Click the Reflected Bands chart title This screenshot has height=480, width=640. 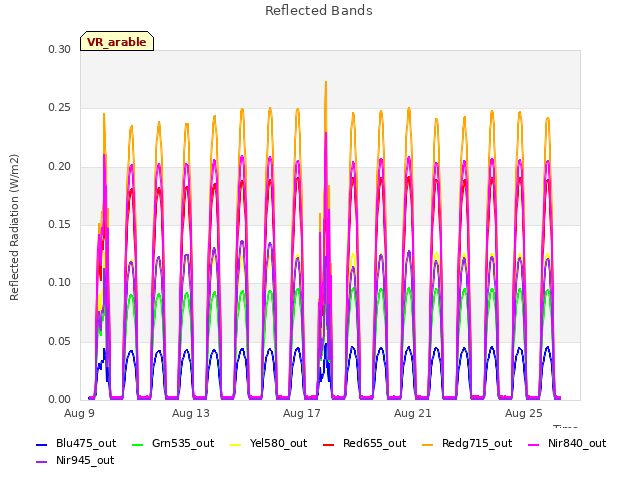coord(319,11)
